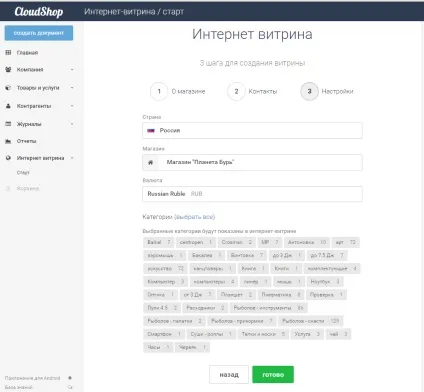Click the Товары и услуги icon

pos(8,88)
